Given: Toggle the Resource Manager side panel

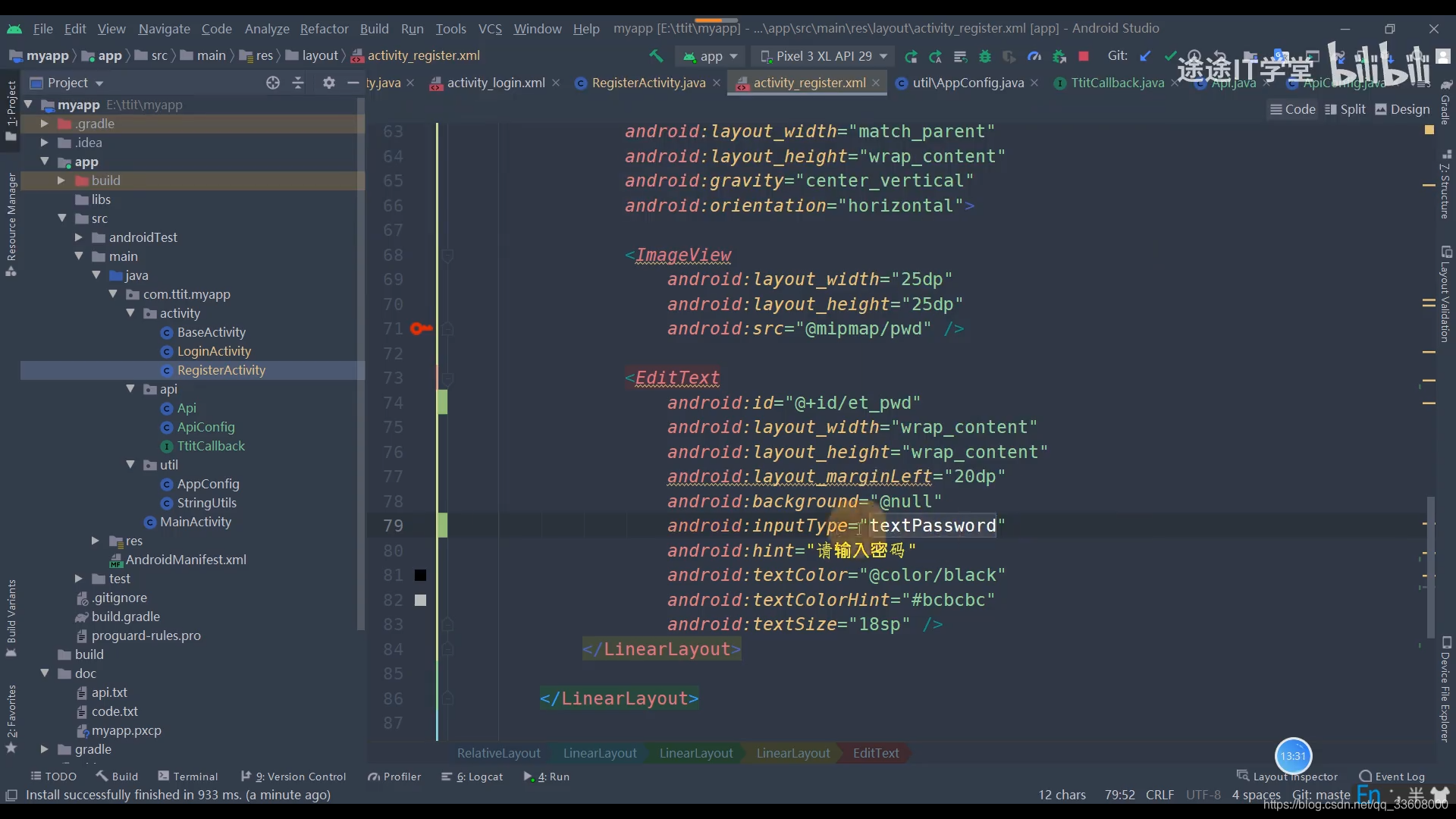Looking at the screenshot, I should [x=11, y=225].
